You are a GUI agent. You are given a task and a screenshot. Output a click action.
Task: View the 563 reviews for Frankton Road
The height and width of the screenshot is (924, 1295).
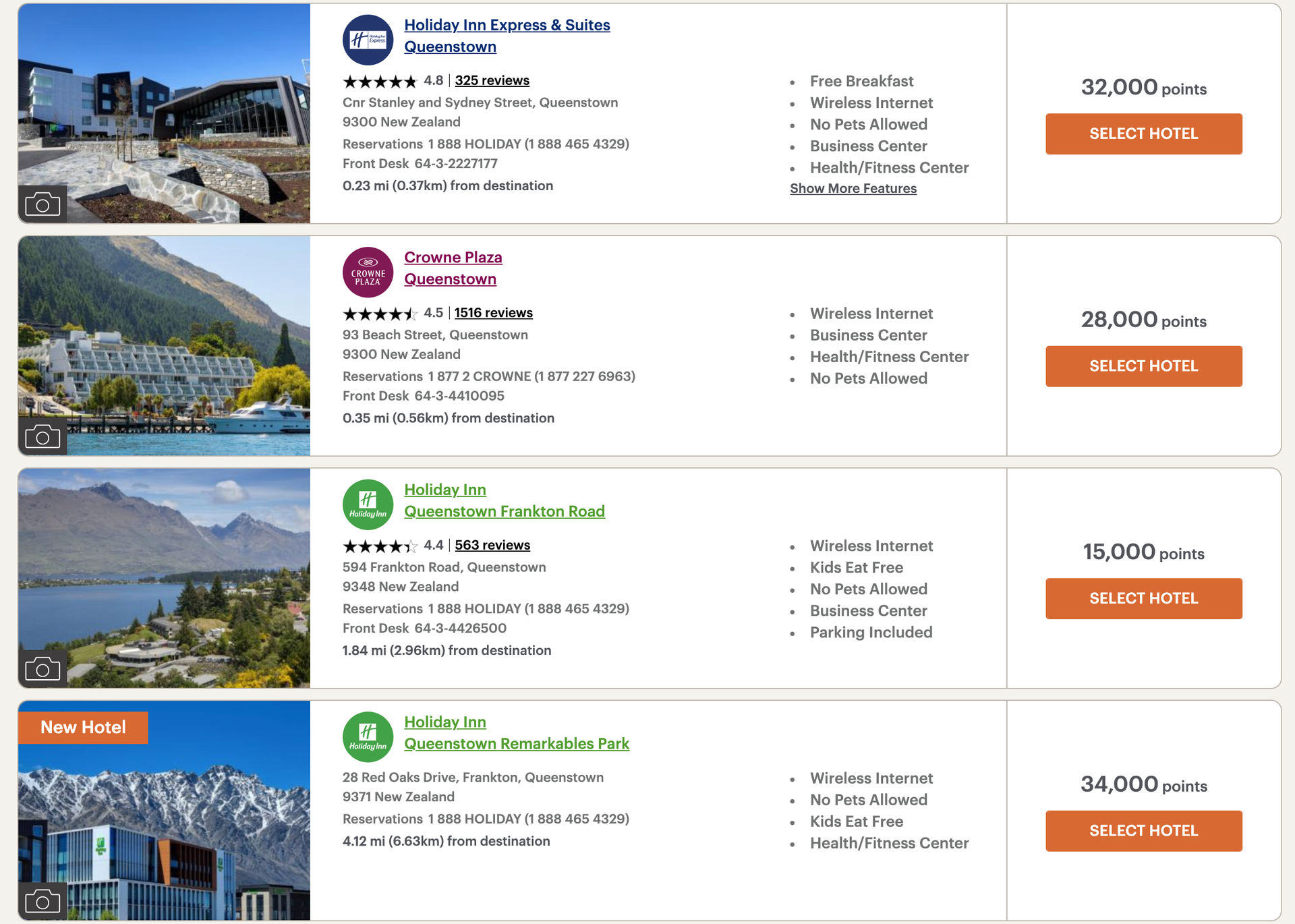click(x=492, y=545)
